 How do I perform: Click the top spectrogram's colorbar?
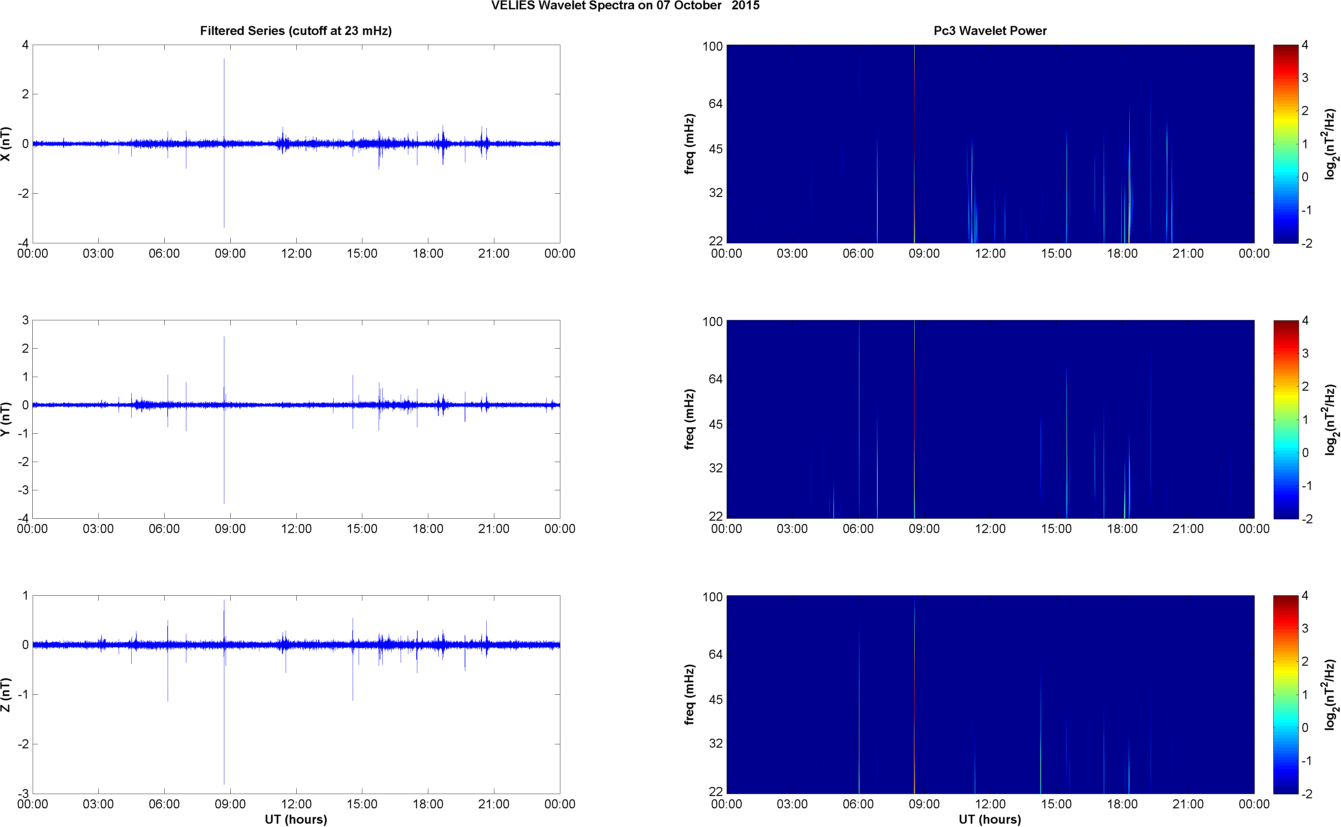coord(1285,144)
